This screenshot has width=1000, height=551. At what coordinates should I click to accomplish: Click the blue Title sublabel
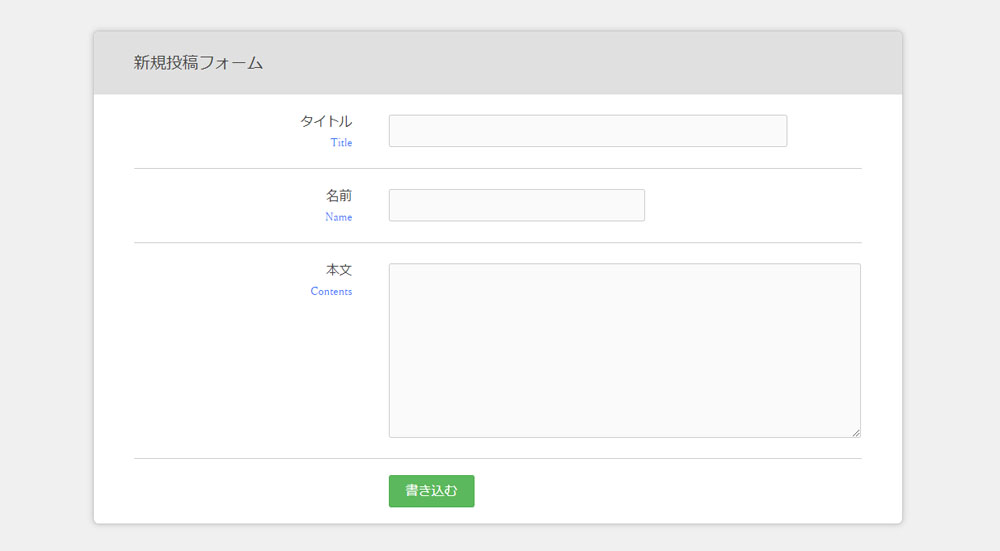click(341, 143)
